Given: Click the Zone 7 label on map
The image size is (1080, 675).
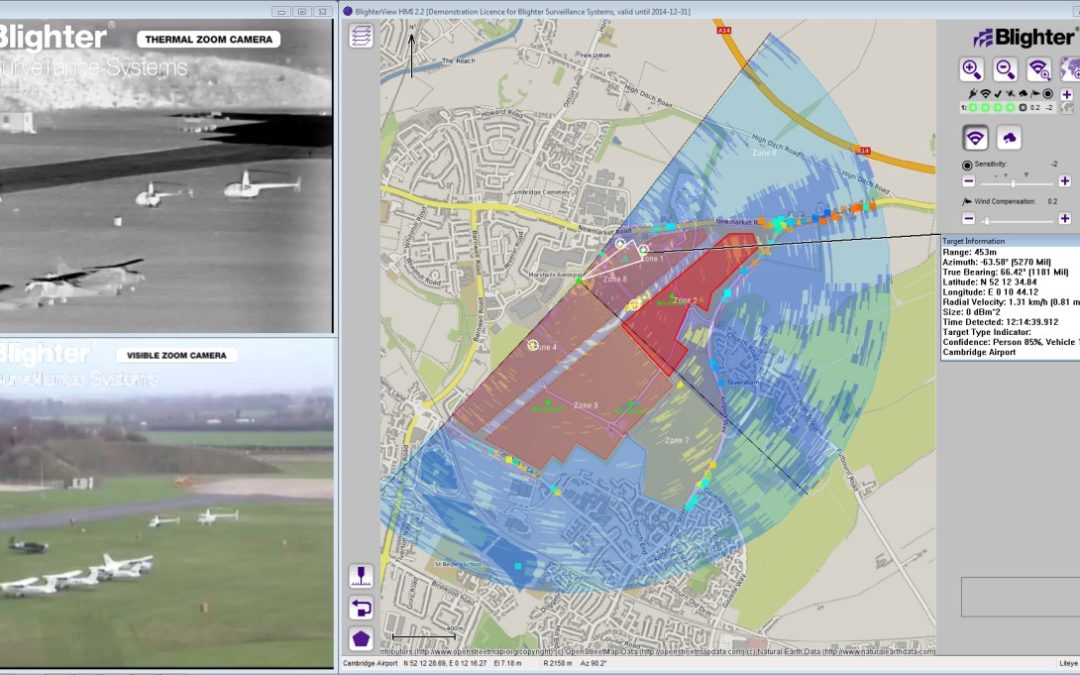Looking at the screenshot, I should tap(676, 439).
